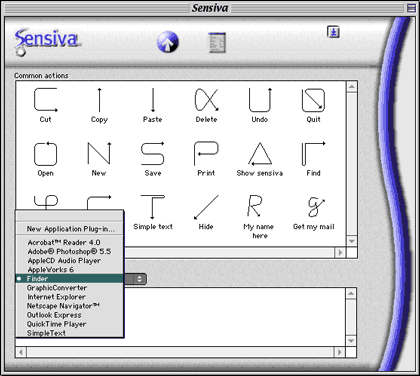Choose the highlighted Finder menu entry
The height and width of the screenshot is (376, 420).
[x=70, y=278]
